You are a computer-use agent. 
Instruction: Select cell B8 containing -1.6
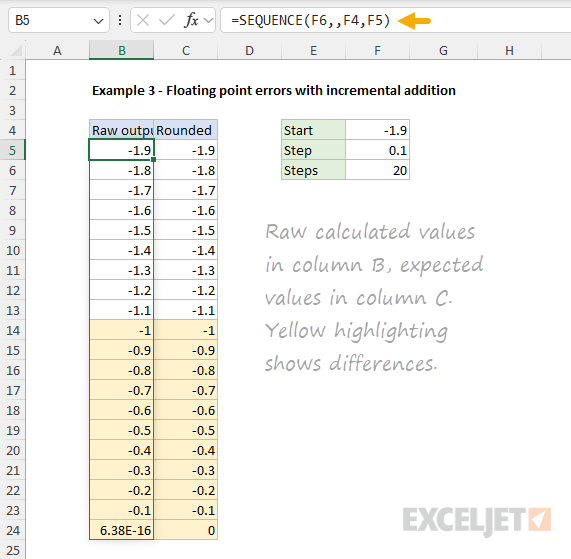(x=122, y=210)
